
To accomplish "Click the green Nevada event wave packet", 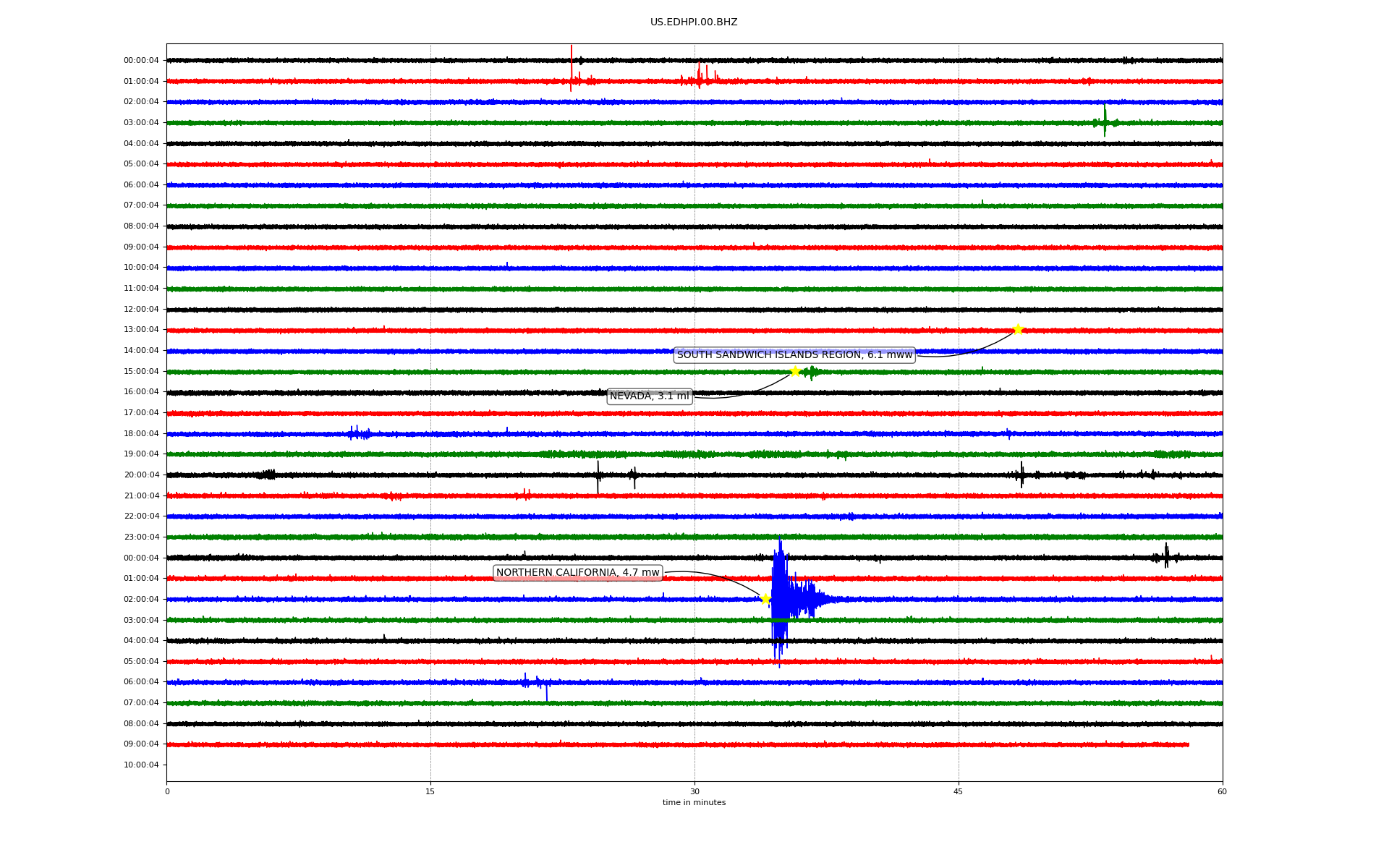I will pyautogui.click(x=812, y=373).
